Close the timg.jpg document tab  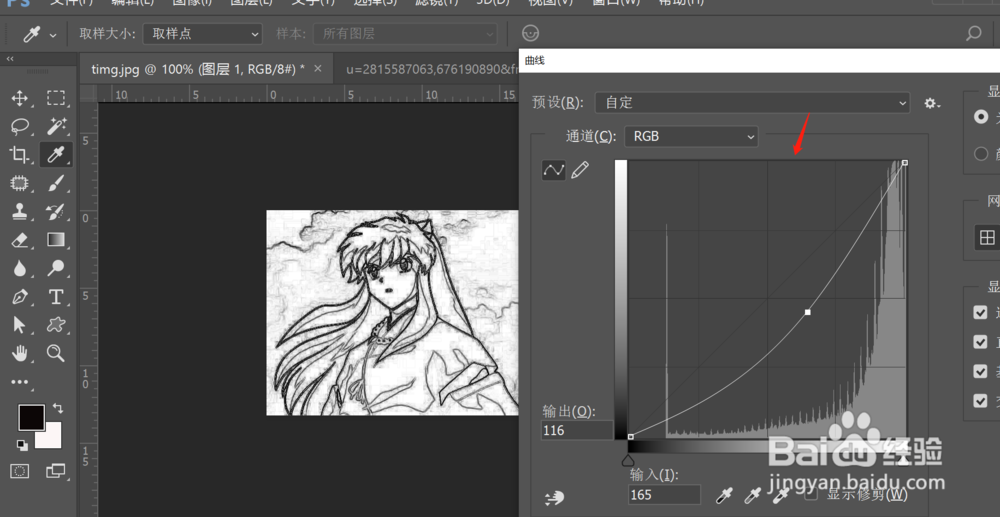click(319, 68)
